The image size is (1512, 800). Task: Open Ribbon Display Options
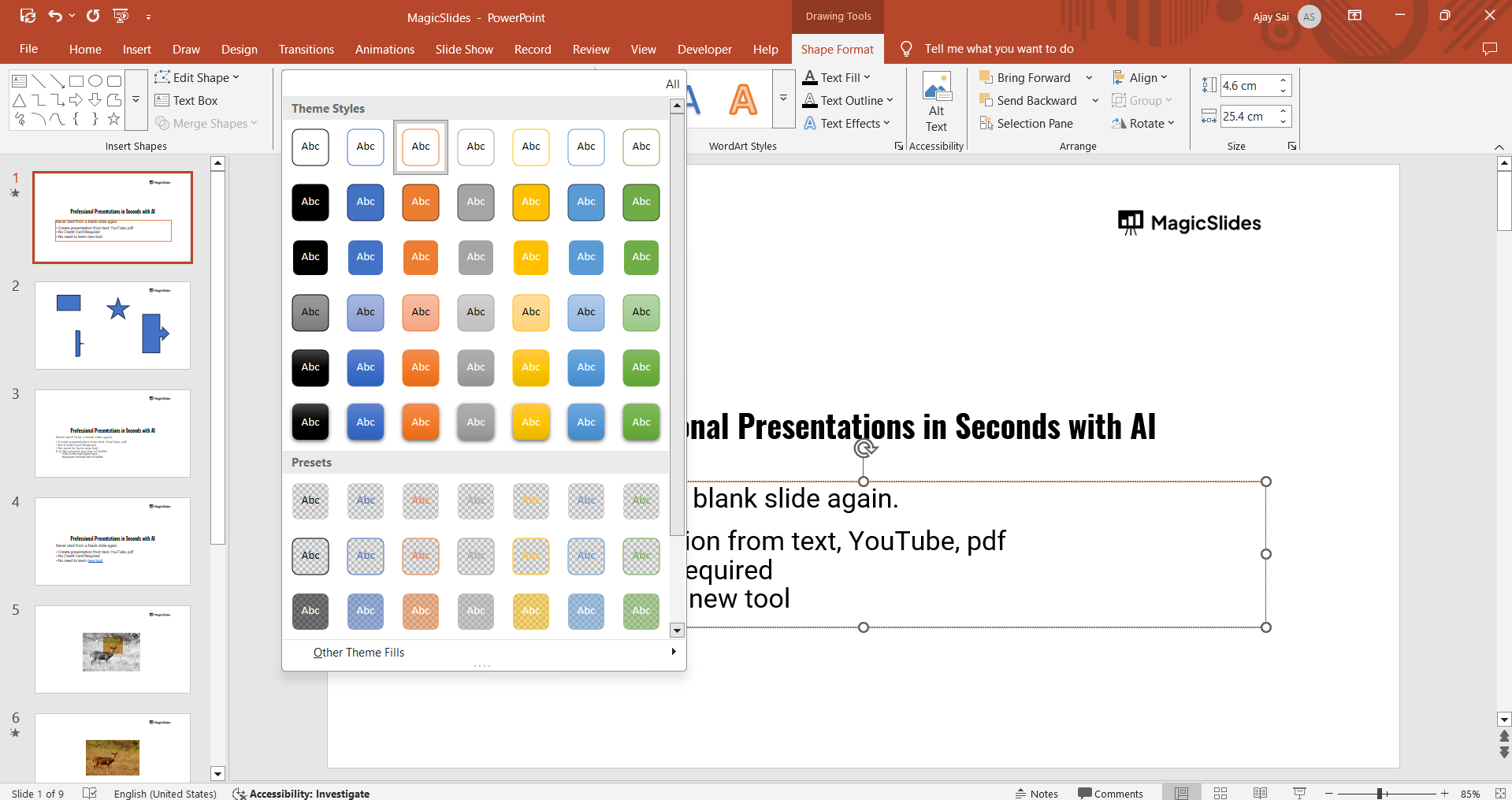1355,16
